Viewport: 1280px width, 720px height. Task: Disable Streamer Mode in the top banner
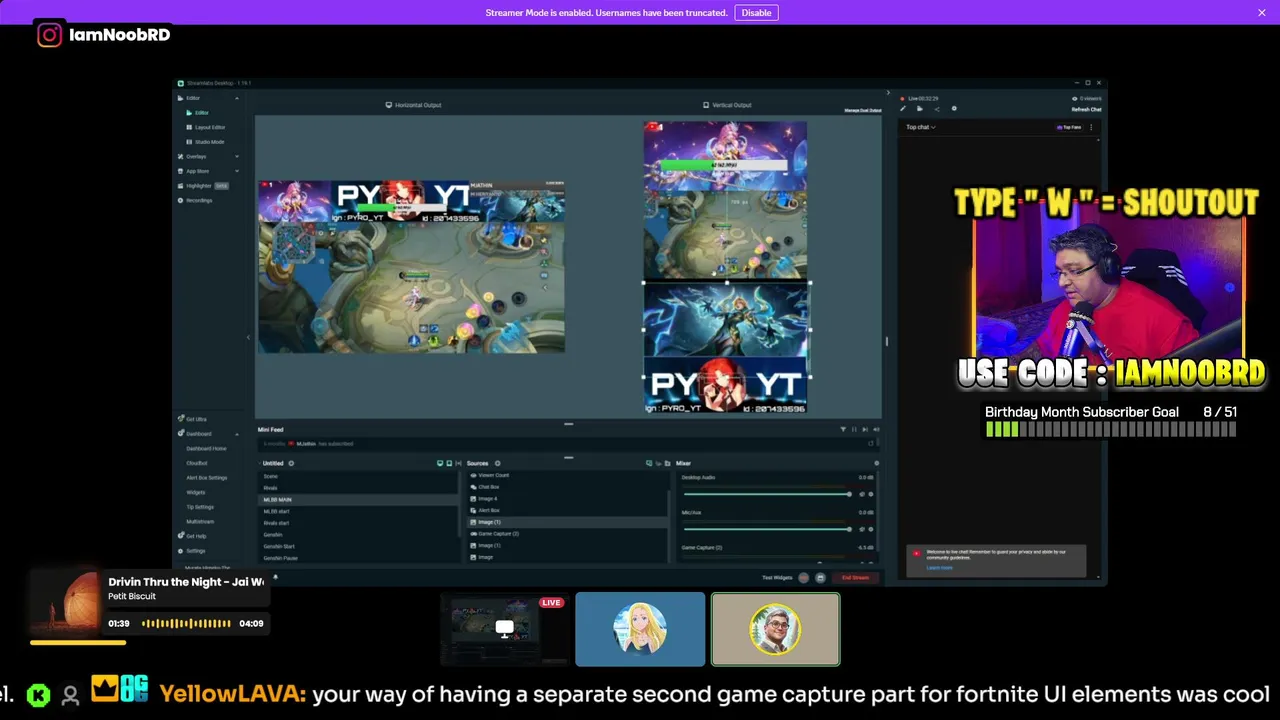click(x=756, y=12)
